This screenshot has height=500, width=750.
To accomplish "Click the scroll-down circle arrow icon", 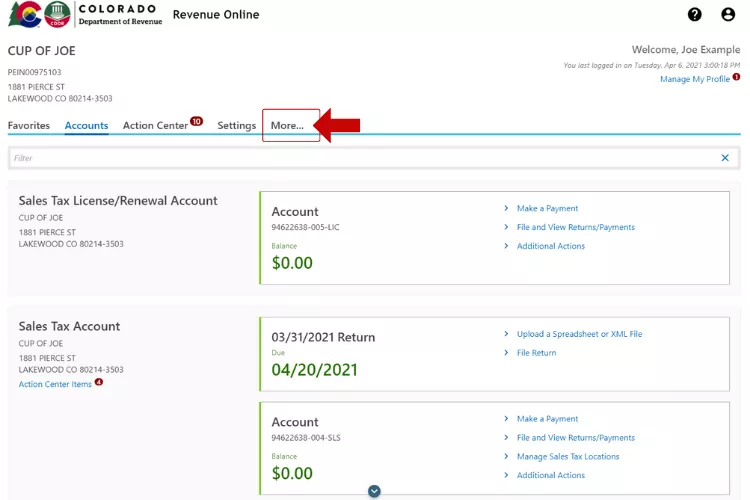I will 374,491.
